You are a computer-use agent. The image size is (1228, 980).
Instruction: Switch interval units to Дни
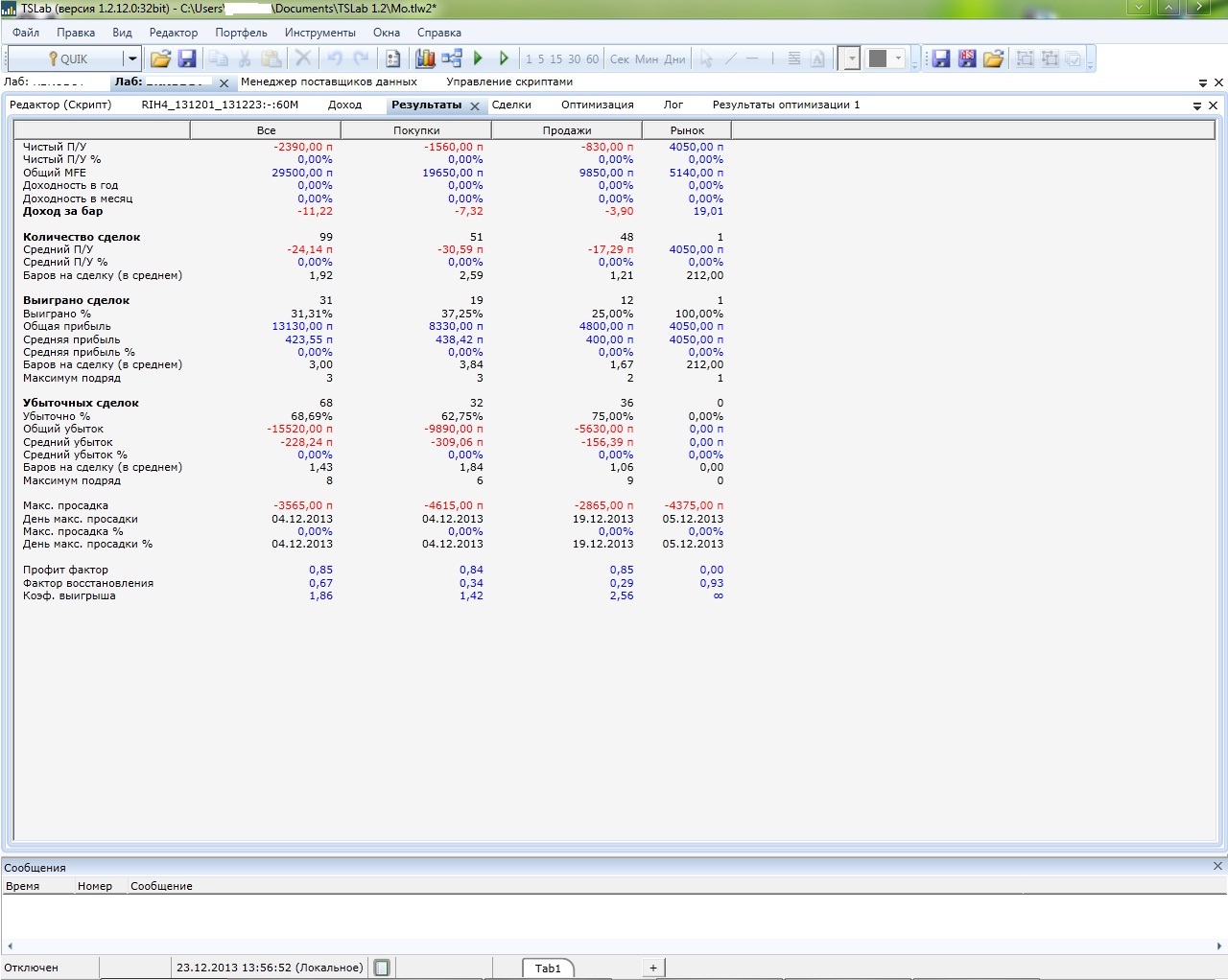click(675, 59)
